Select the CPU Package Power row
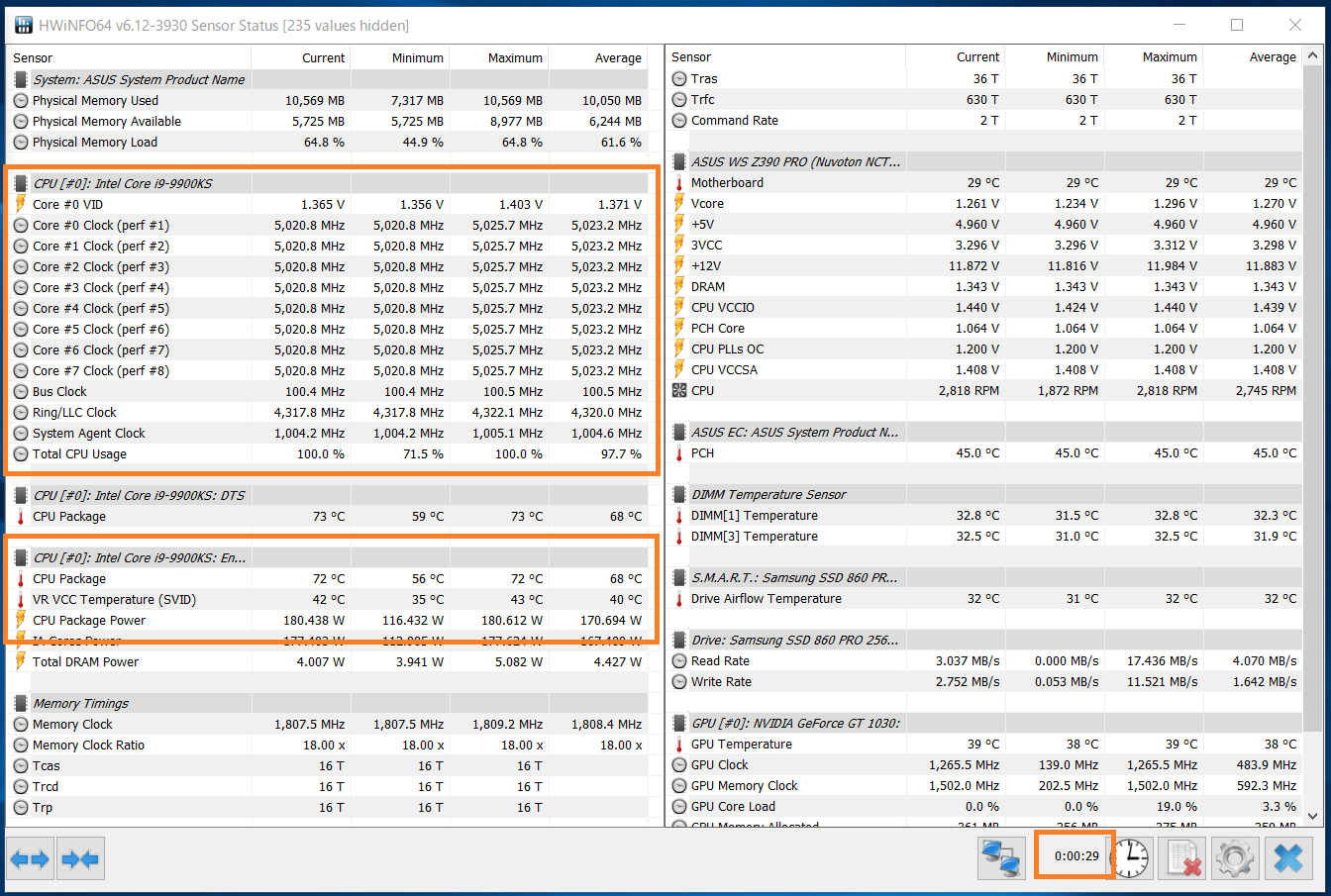 pyautogui.click(x=89, y=621)
